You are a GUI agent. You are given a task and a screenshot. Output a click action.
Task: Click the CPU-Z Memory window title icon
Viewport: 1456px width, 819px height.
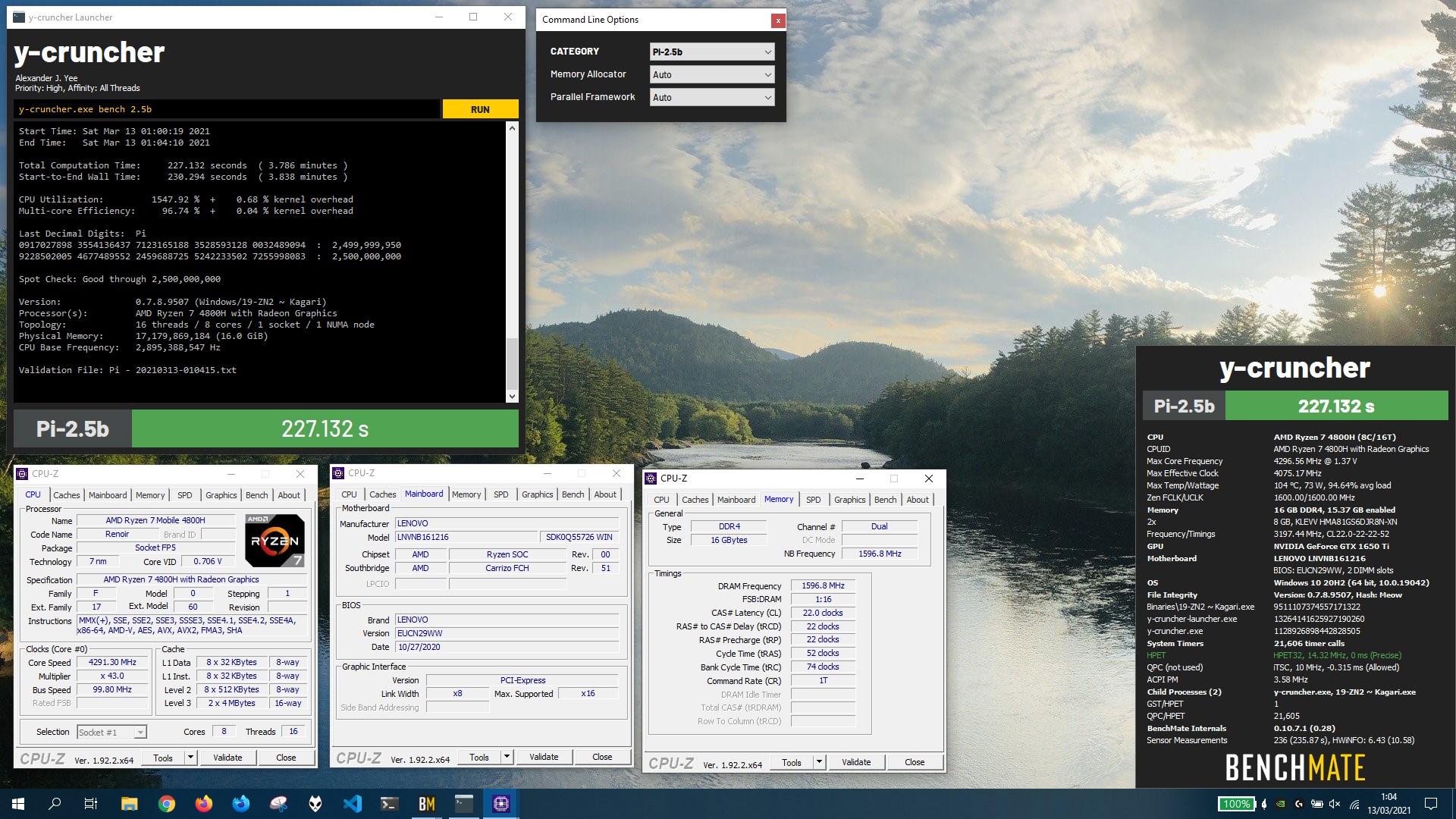coord(651,479)
